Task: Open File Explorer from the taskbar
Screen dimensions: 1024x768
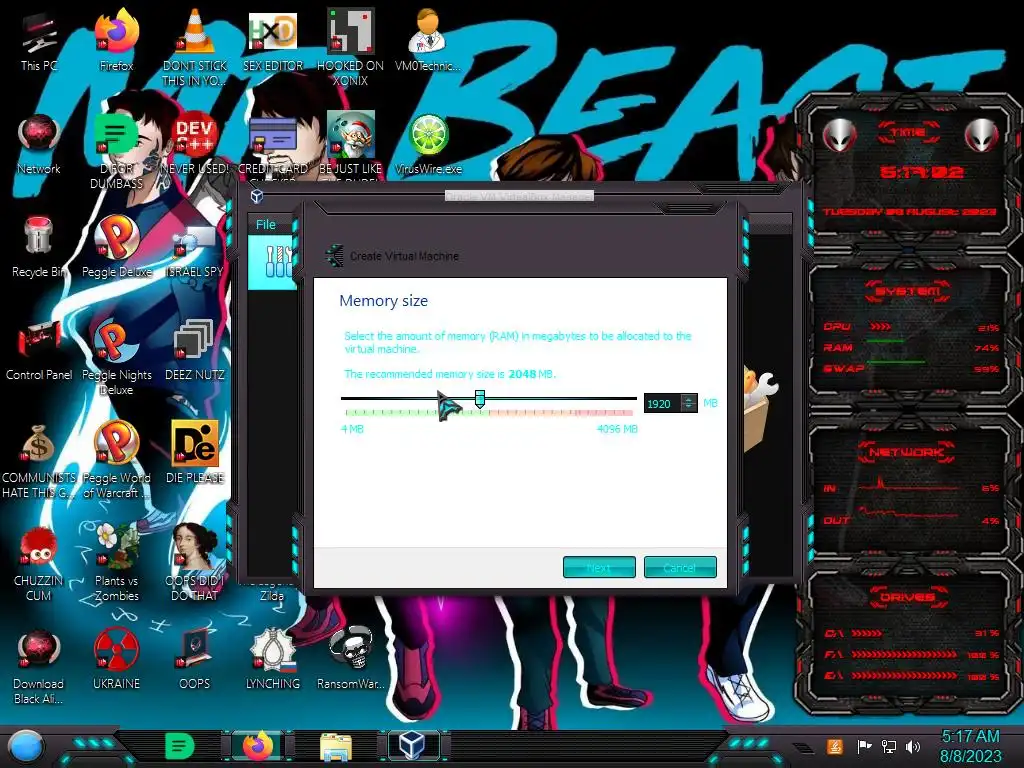Action: pos(336,747)
